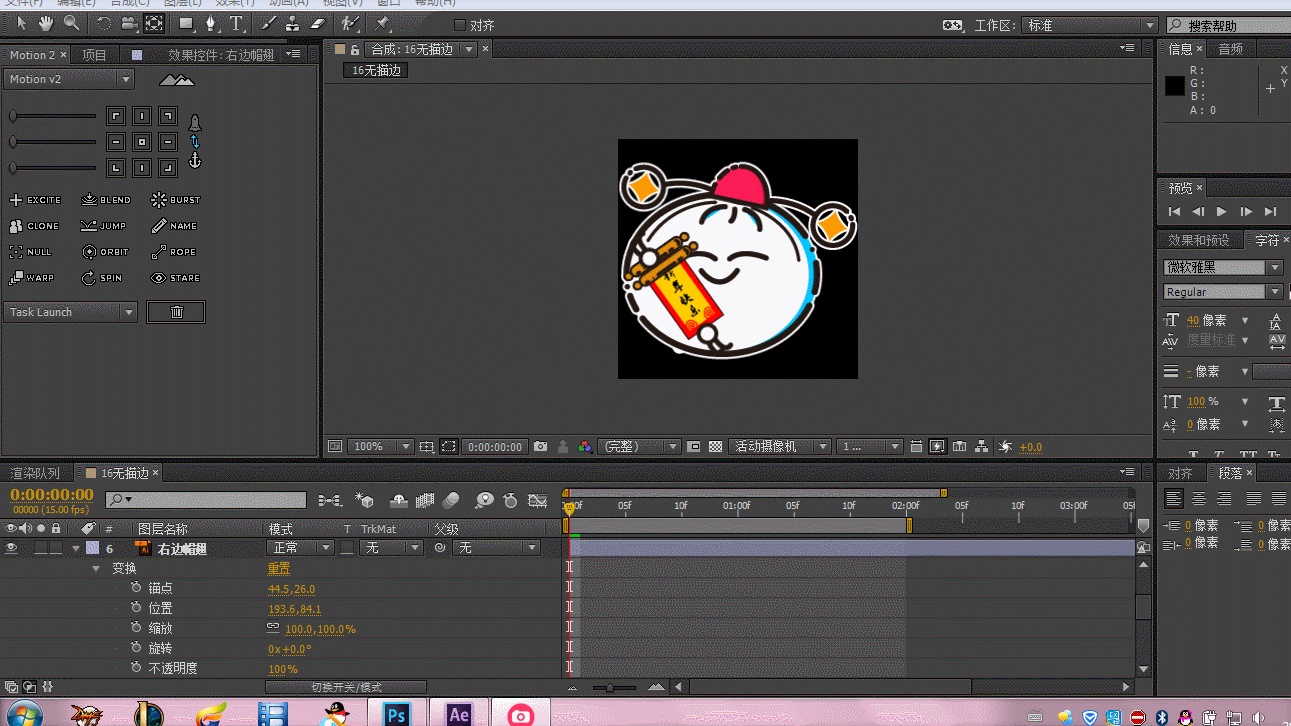
Task: Run the BURST Motion tool
Action: coord(176,200)
